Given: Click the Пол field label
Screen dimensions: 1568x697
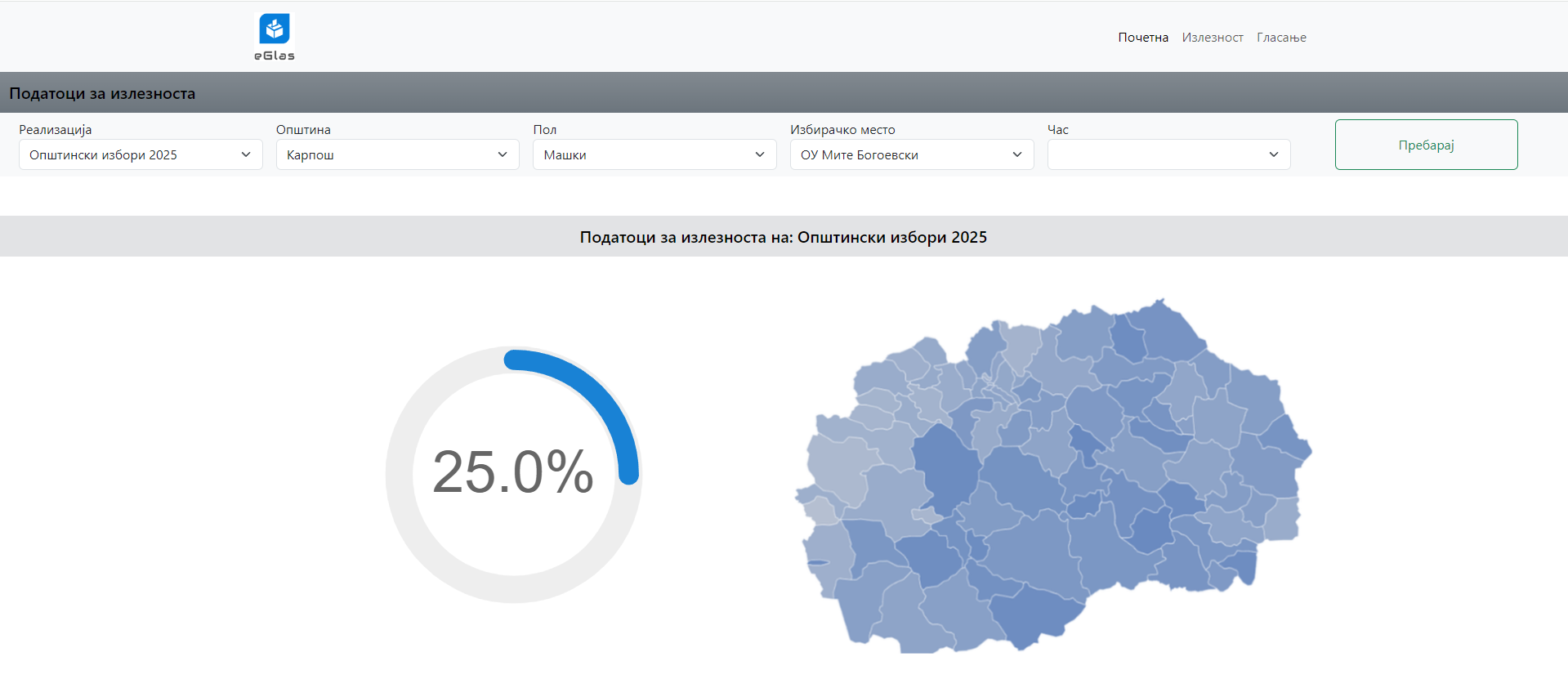Looking at the screenshot, I should point(544,130).
